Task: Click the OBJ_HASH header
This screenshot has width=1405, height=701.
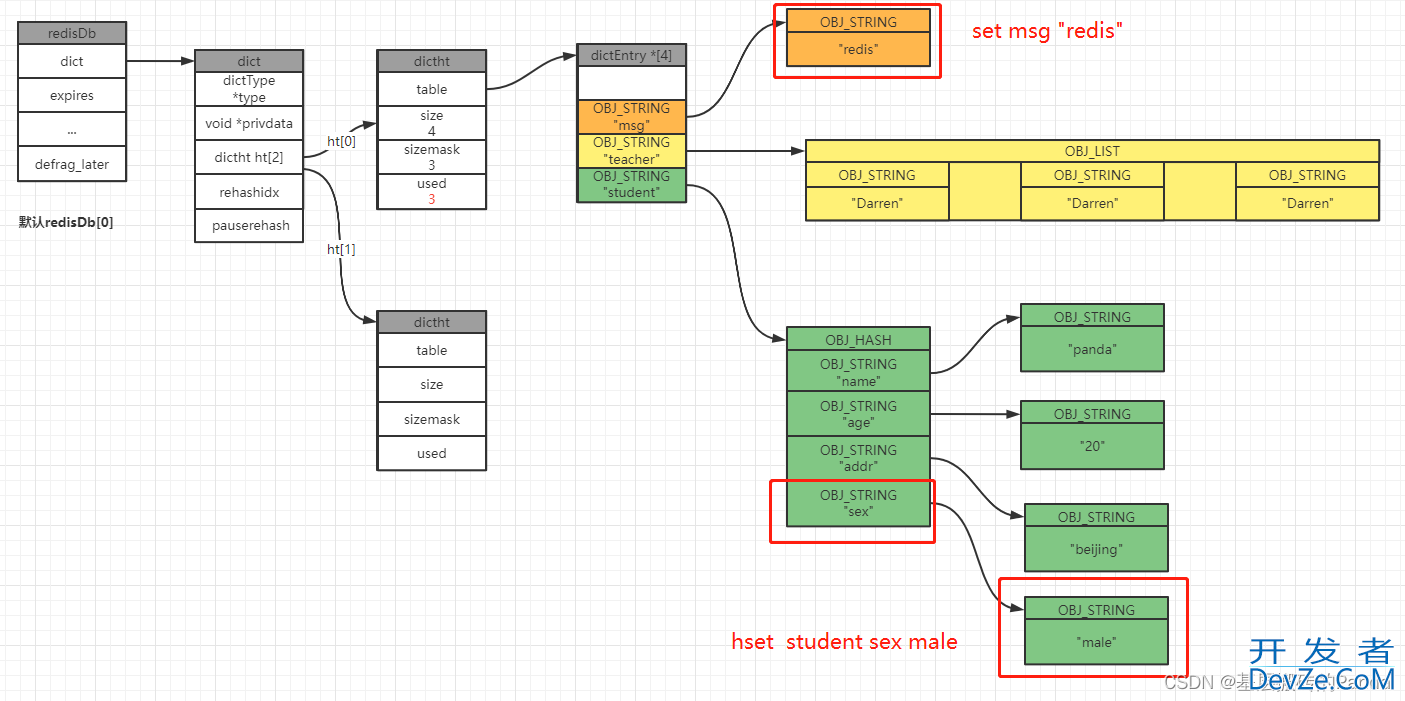Action: point(858,338)
